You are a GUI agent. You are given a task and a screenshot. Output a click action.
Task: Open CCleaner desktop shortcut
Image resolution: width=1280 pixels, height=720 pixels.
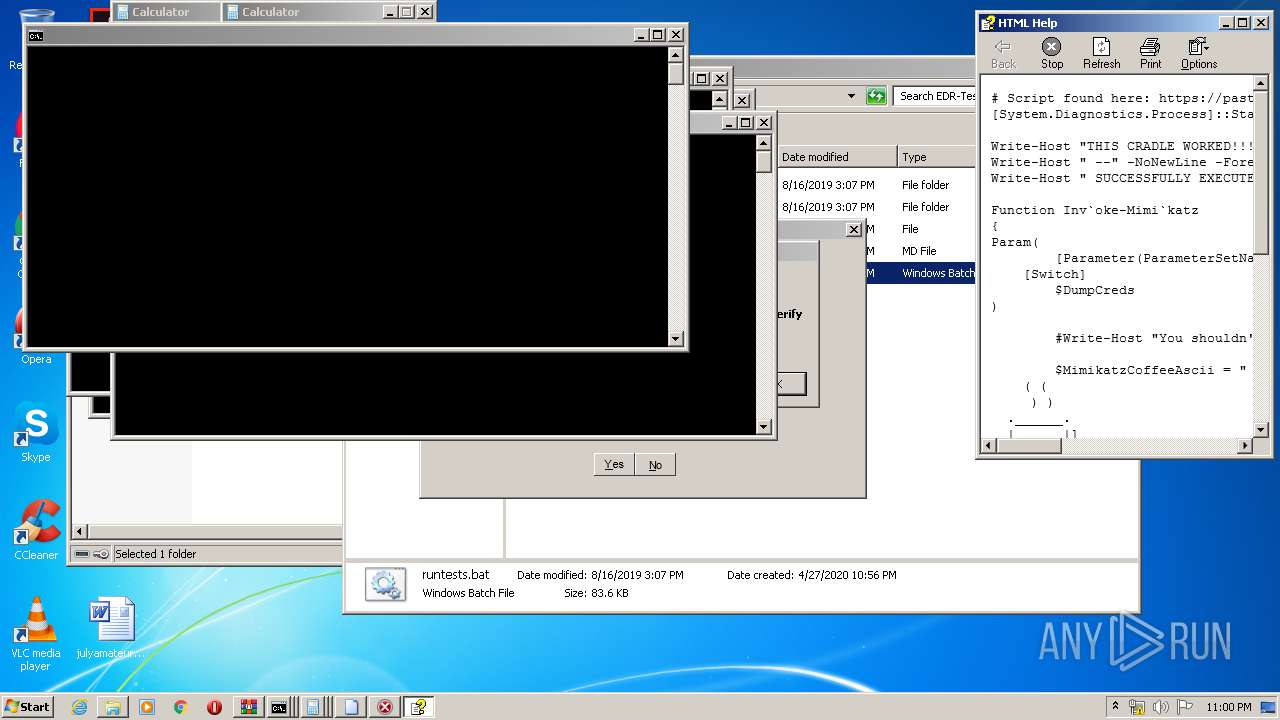(36, 530)
